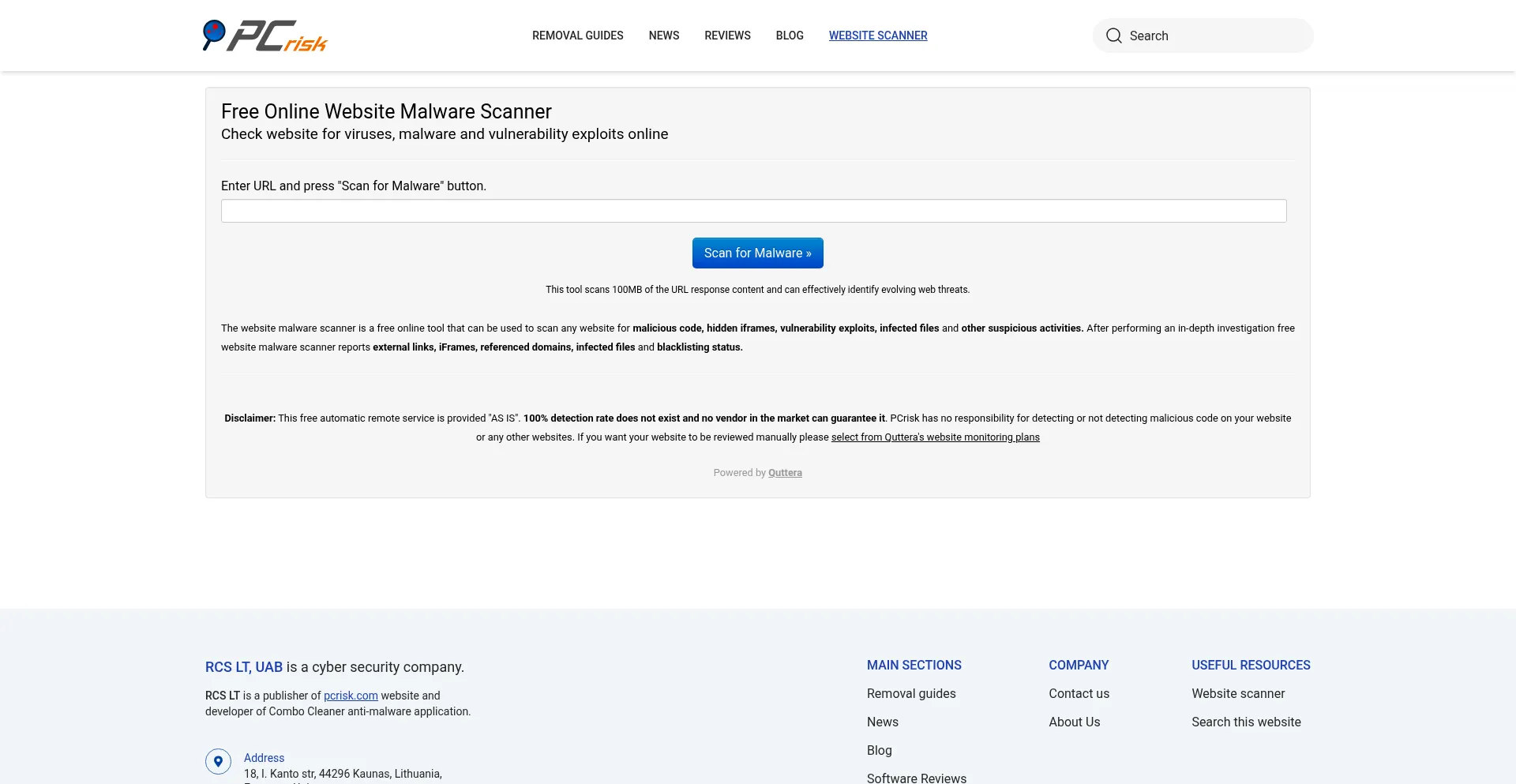Click the search magnifier icon

[x=1114, y=36]
